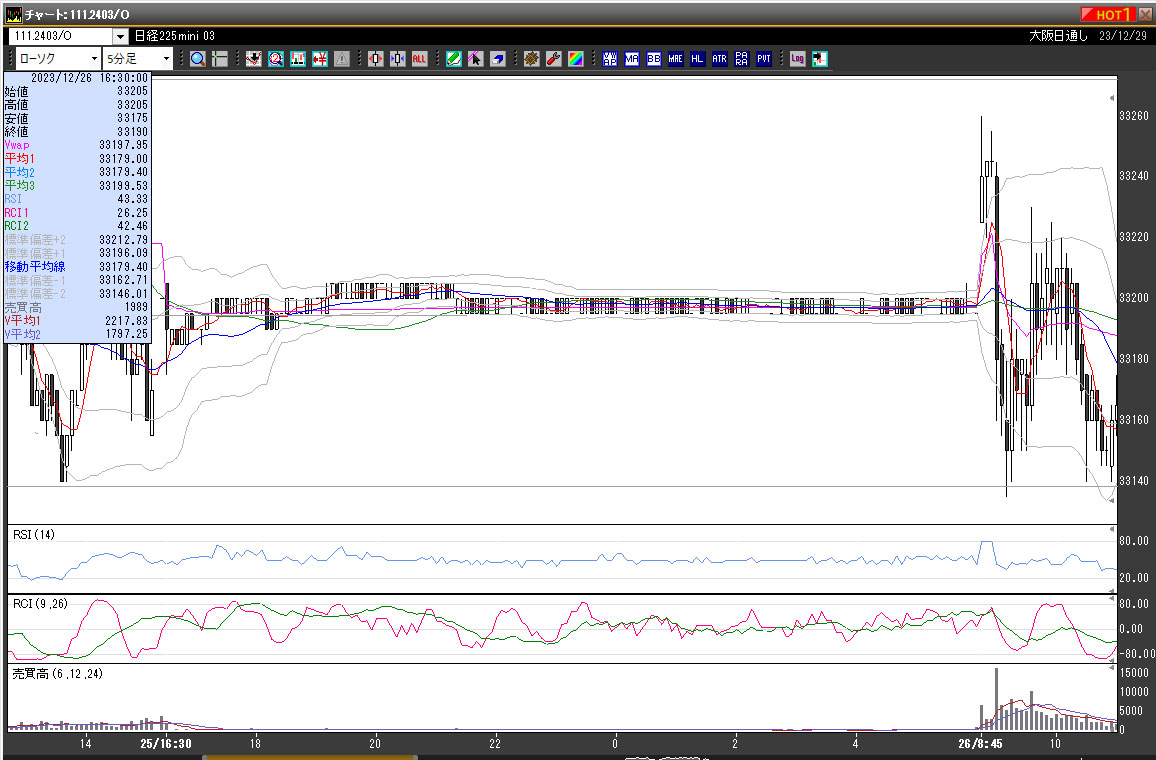Click the green-framed chart icon

pyautogui.click(x=298, y=59)
